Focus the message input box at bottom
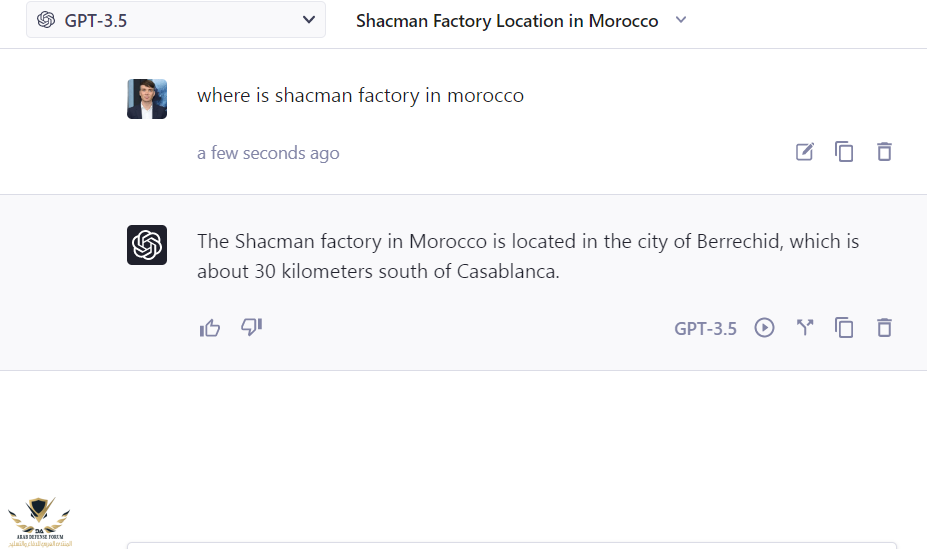Image resolution: width=927 pixels, height=549 pixels. coord(510,545)
